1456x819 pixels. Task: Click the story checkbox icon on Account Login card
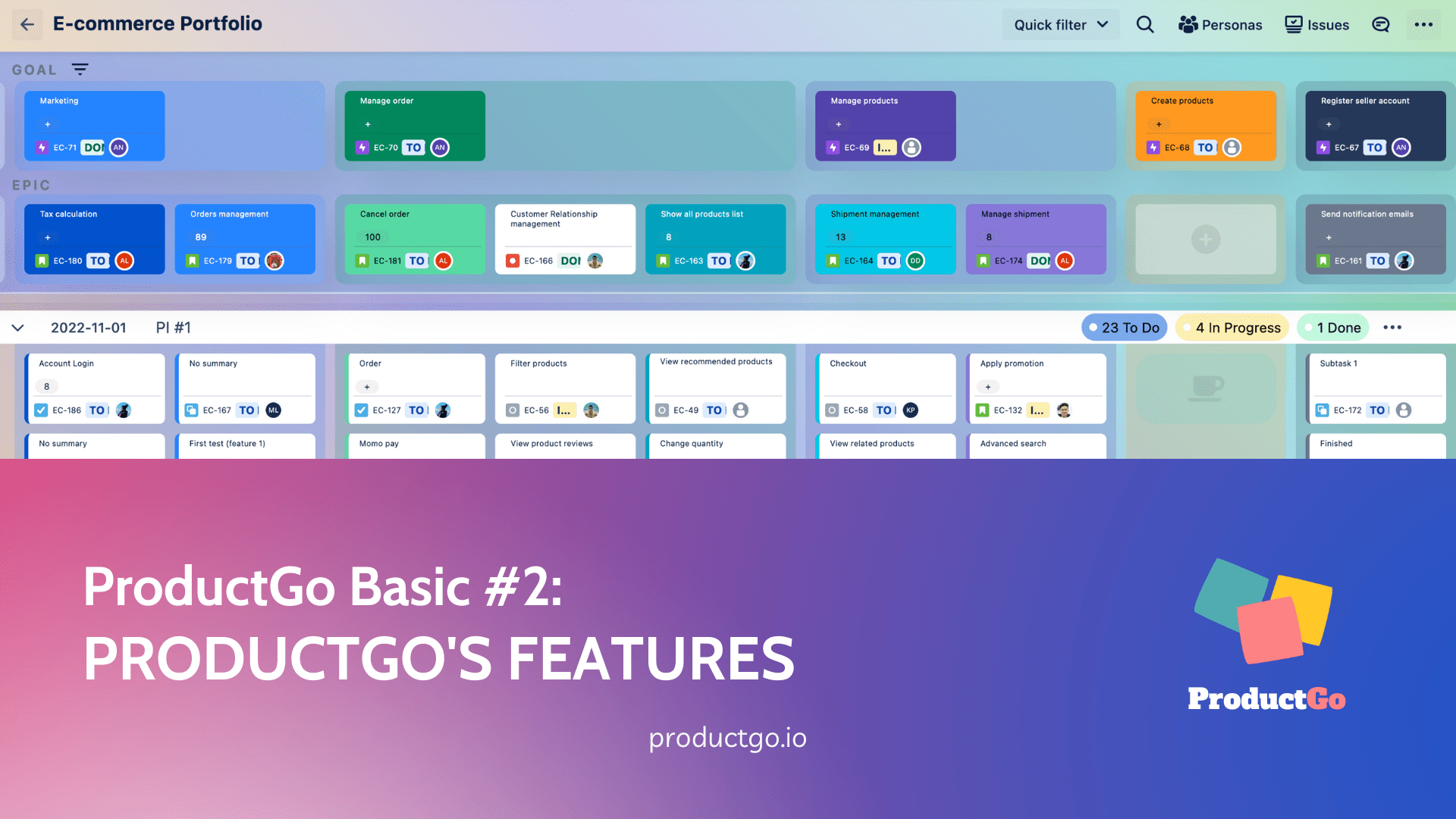41,410
